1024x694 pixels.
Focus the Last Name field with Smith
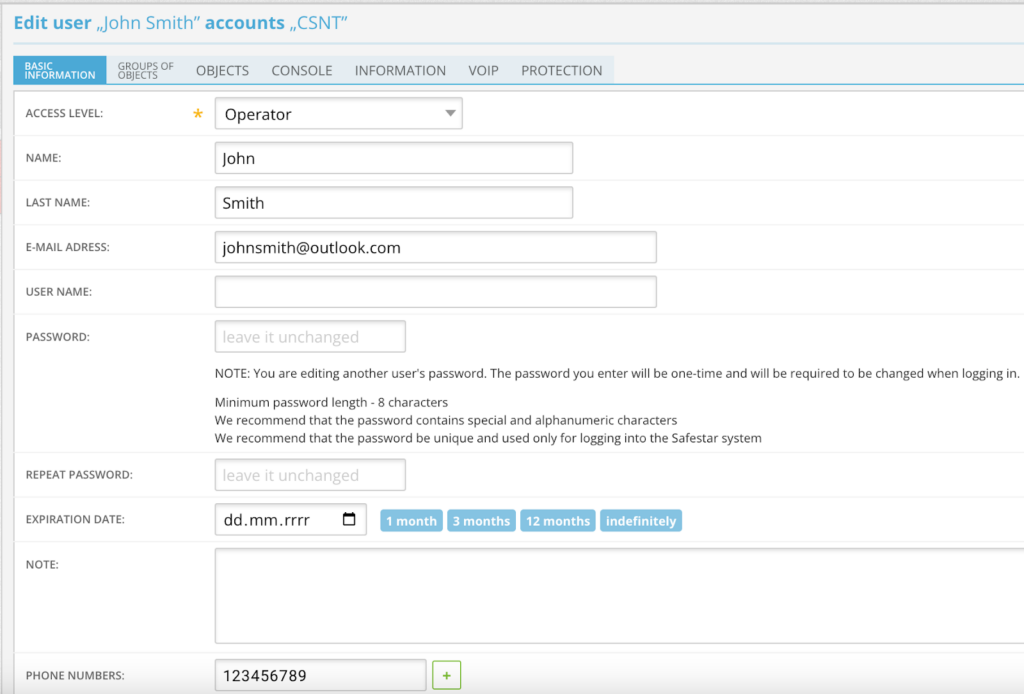393,203
